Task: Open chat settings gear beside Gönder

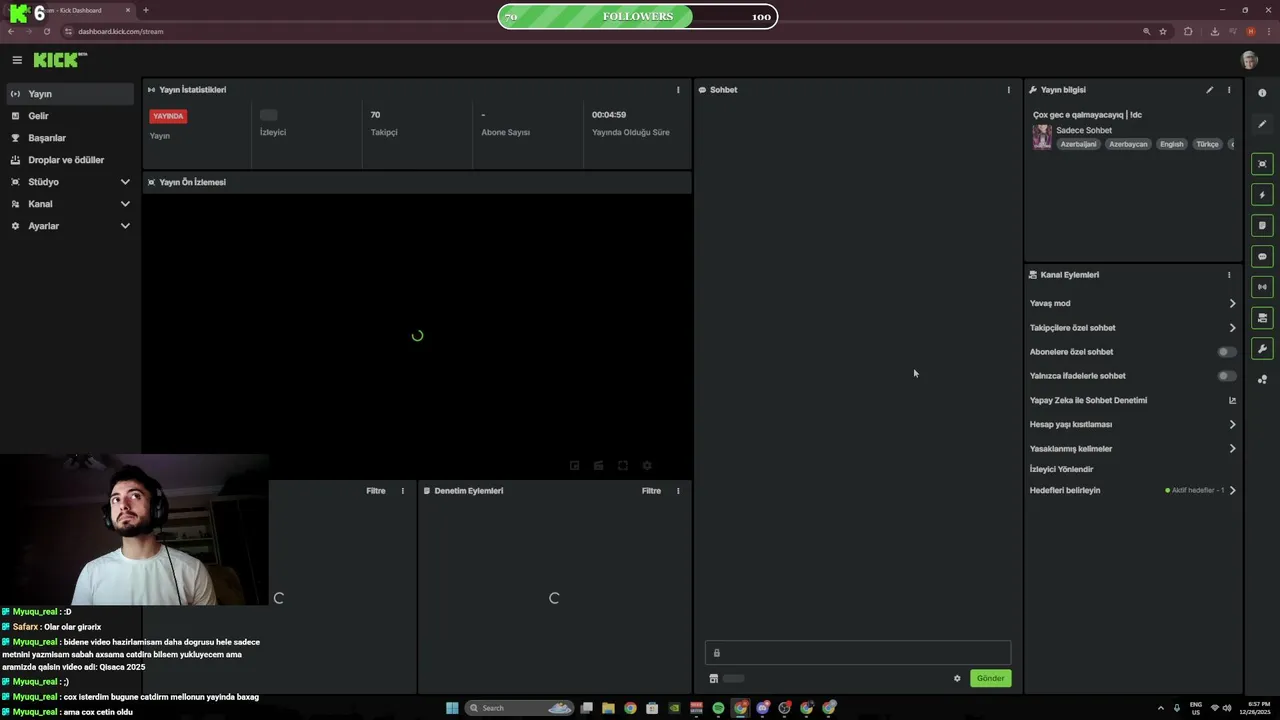Action: click(957, 678)
